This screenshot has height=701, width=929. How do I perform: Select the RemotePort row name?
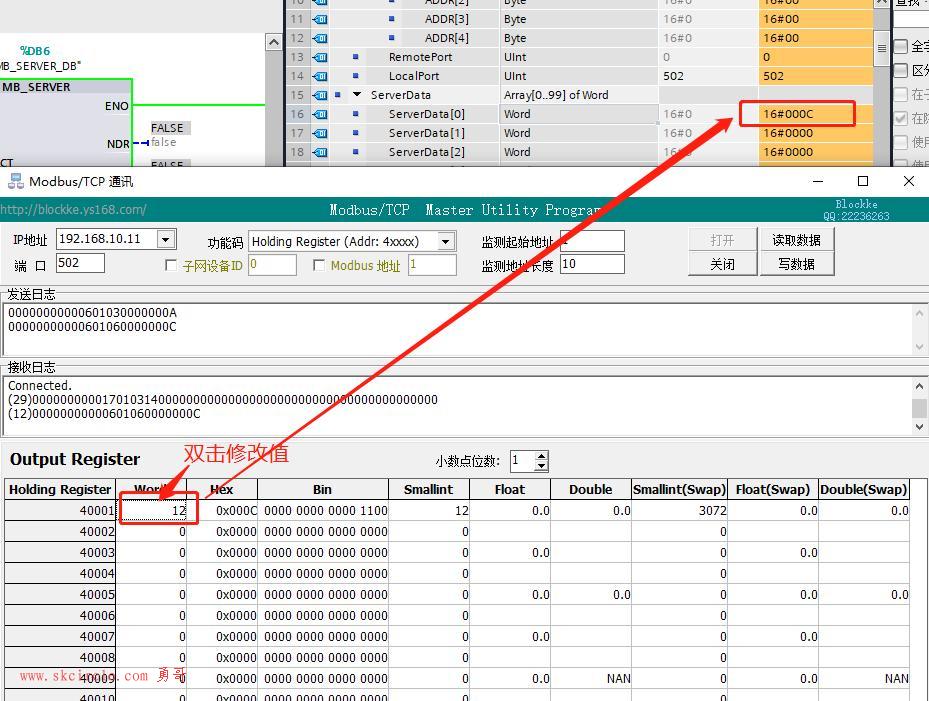point(420,57)
